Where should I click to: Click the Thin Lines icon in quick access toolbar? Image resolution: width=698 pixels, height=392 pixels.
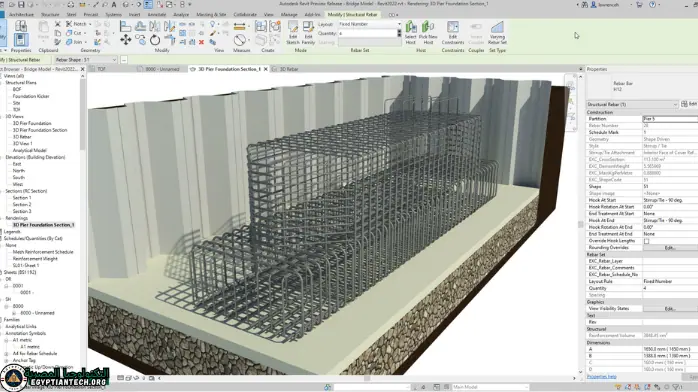[148, 4]
